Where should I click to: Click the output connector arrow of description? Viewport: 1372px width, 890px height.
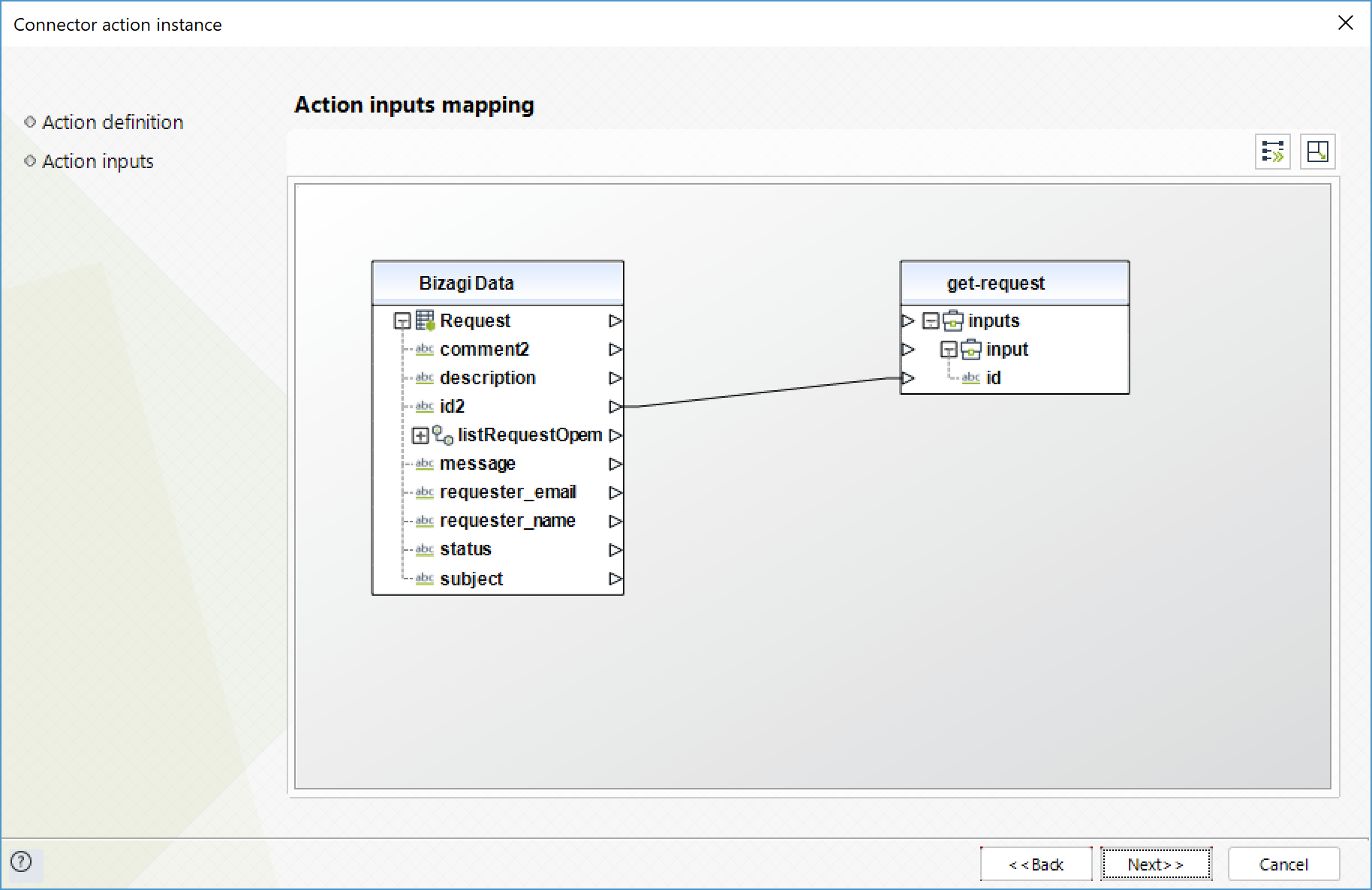click(615, 378)
